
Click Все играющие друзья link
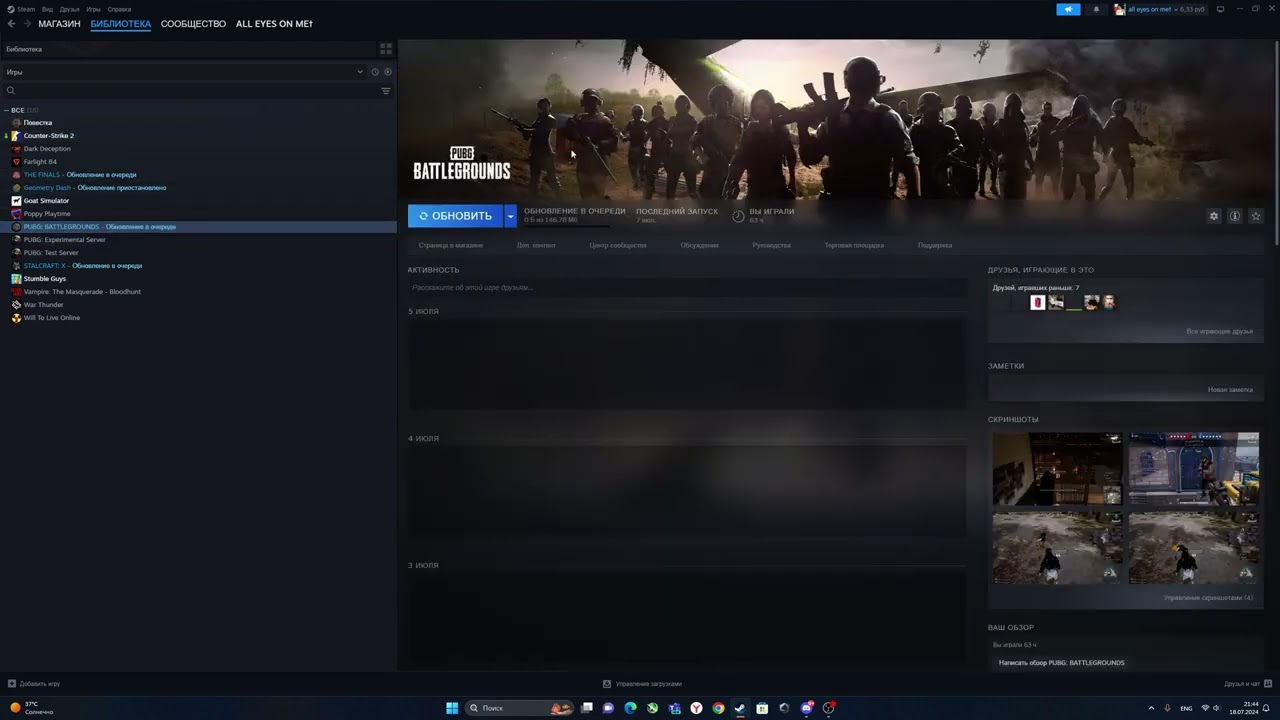pos(1219,331)
